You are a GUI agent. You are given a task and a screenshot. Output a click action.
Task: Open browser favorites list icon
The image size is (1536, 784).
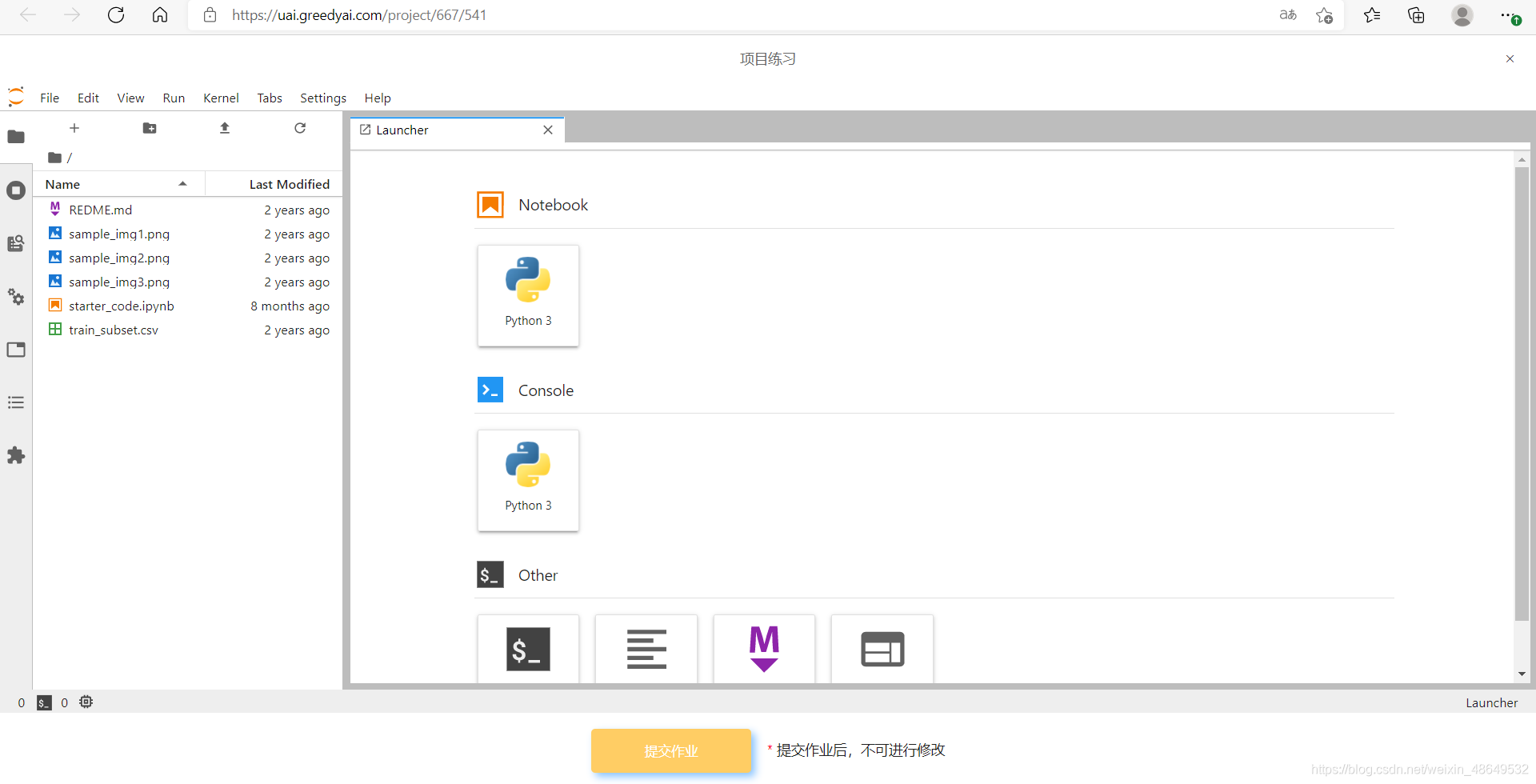click(1372, 15)
